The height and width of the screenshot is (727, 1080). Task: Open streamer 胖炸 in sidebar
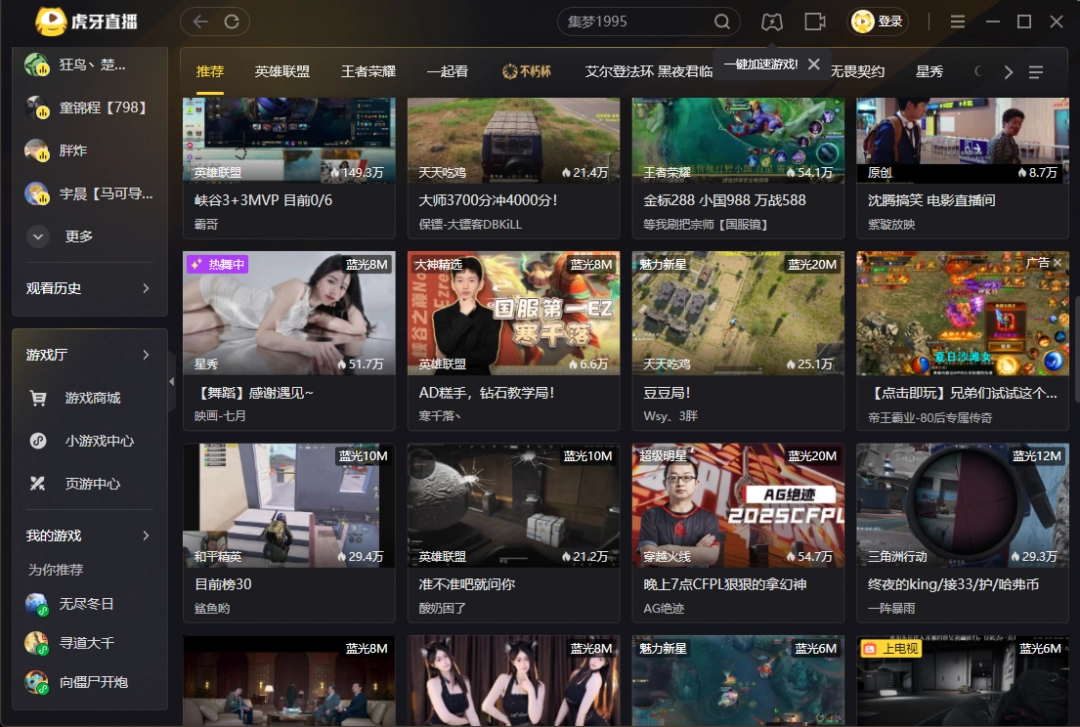(x=90, y=150)
